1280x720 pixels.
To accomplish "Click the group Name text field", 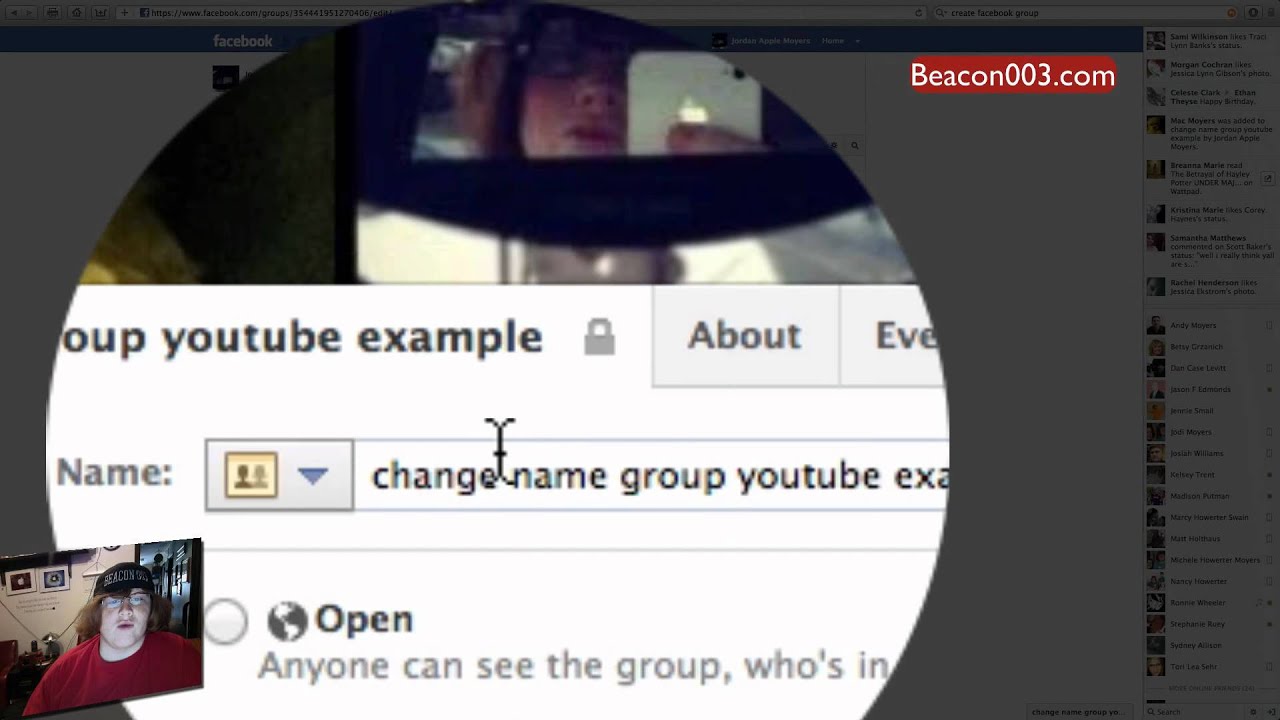I will [650, 475].
